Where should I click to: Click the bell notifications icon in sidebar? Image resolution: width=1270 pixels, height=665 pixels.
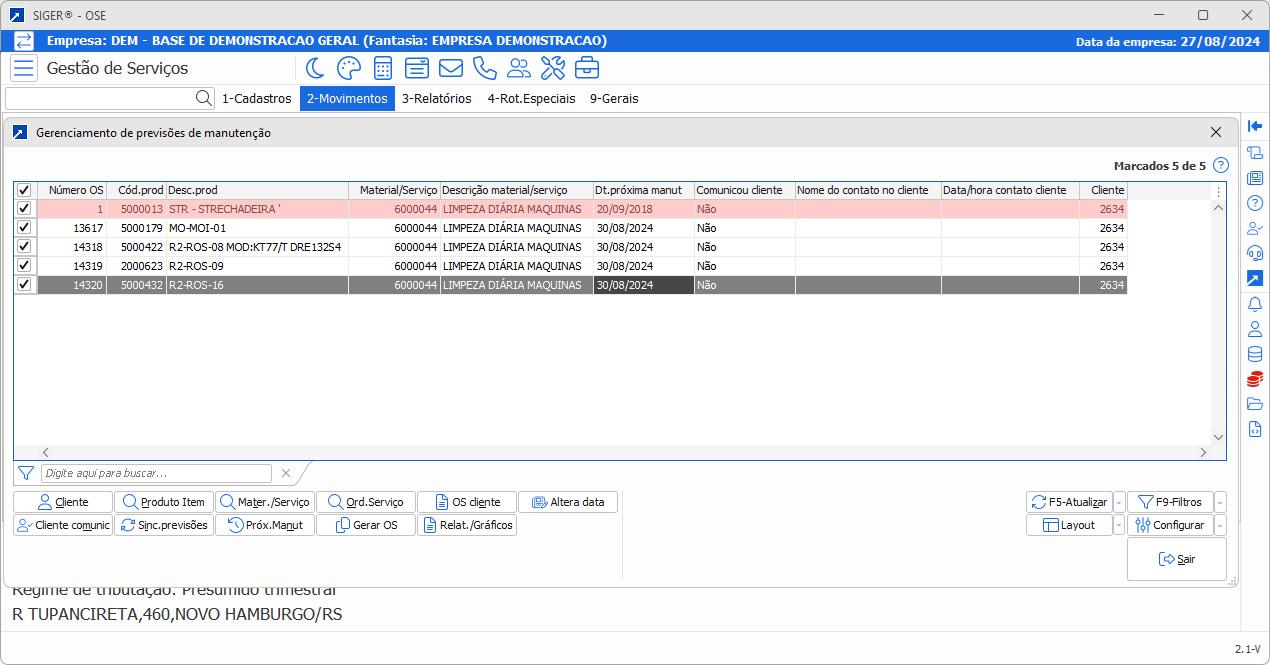click(x=1255, y=304)
